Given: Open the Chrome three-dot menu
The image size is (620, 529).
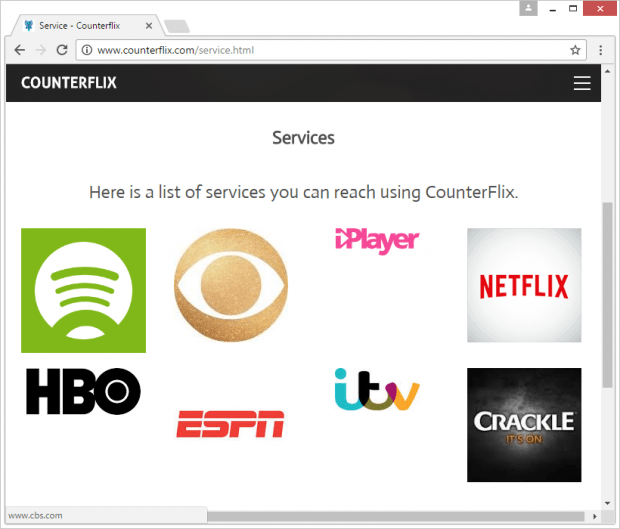Looking at the screenshot, I should pyautogui.click(x=600, y=50).
